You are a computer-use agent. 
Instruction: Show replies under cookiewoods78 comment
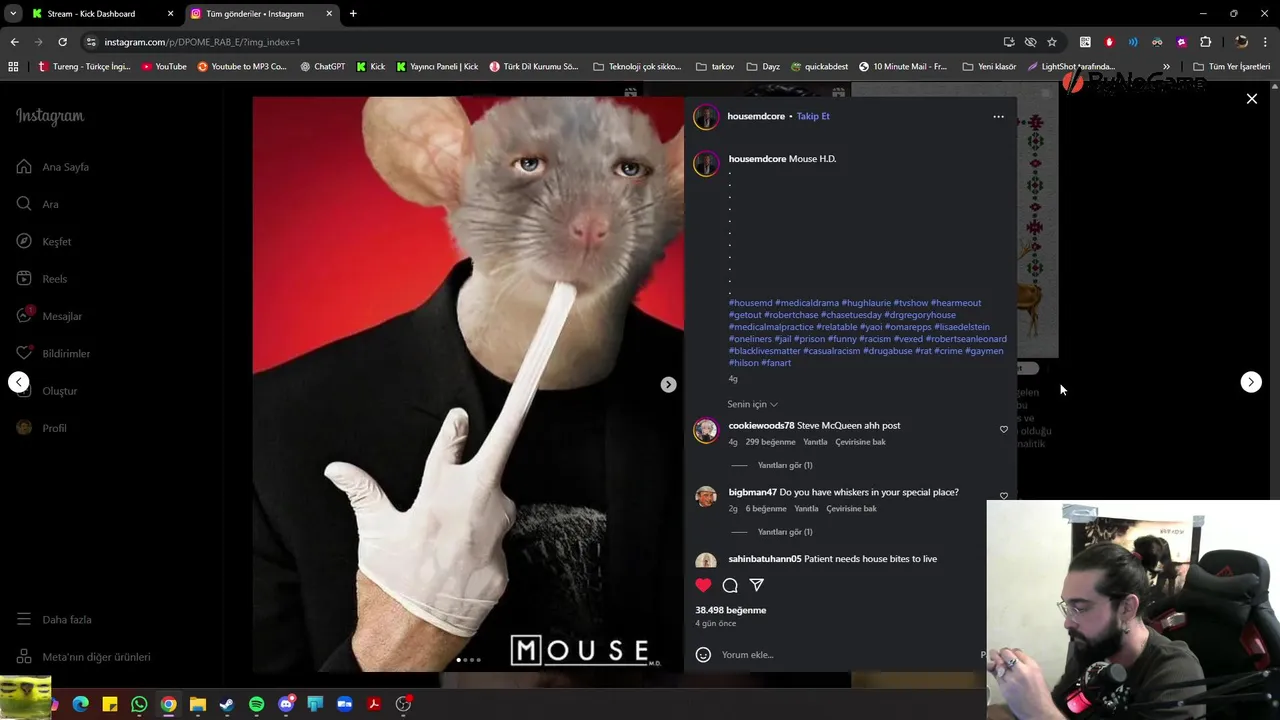(x=785, y=465)
